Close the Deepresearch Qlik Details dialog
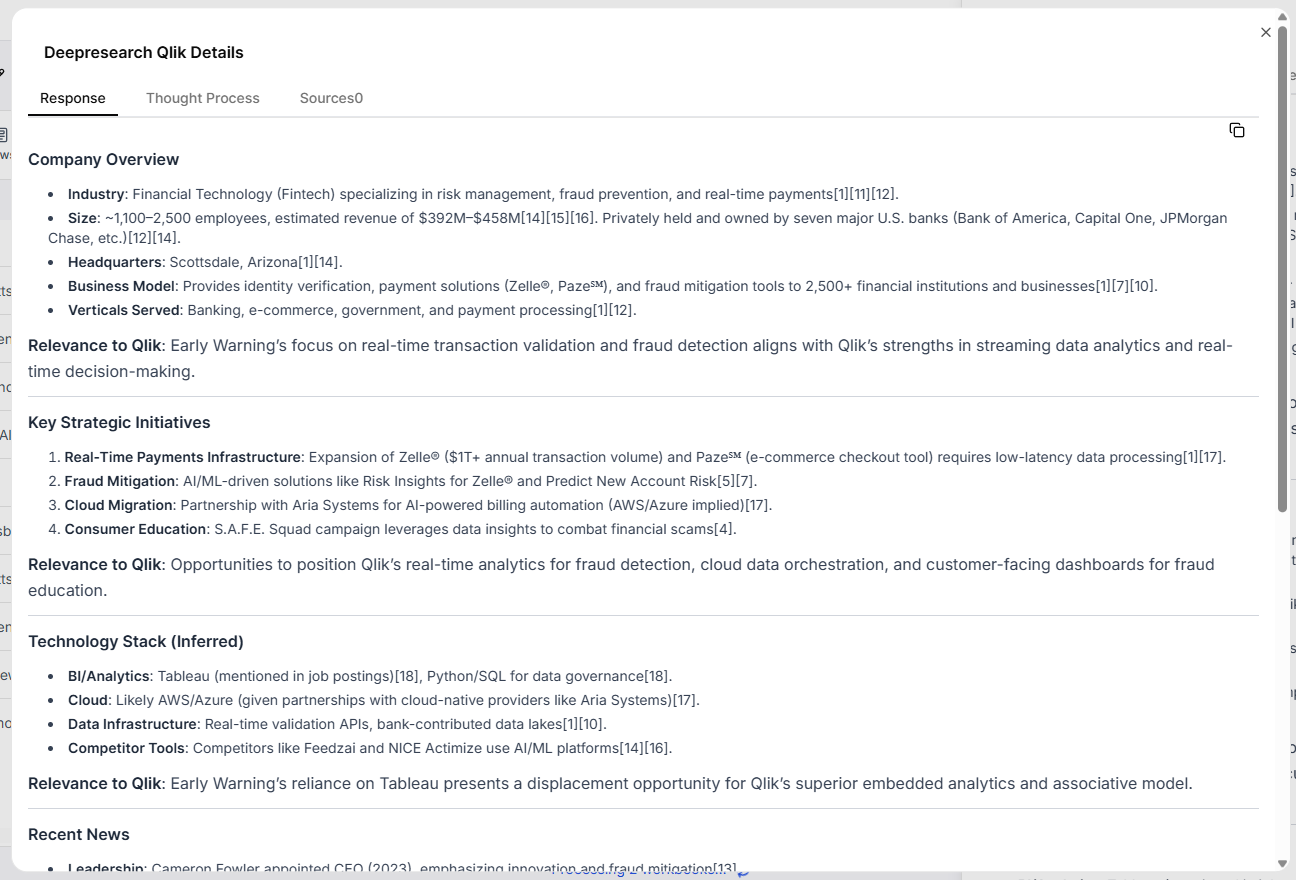 (1266, 32)
